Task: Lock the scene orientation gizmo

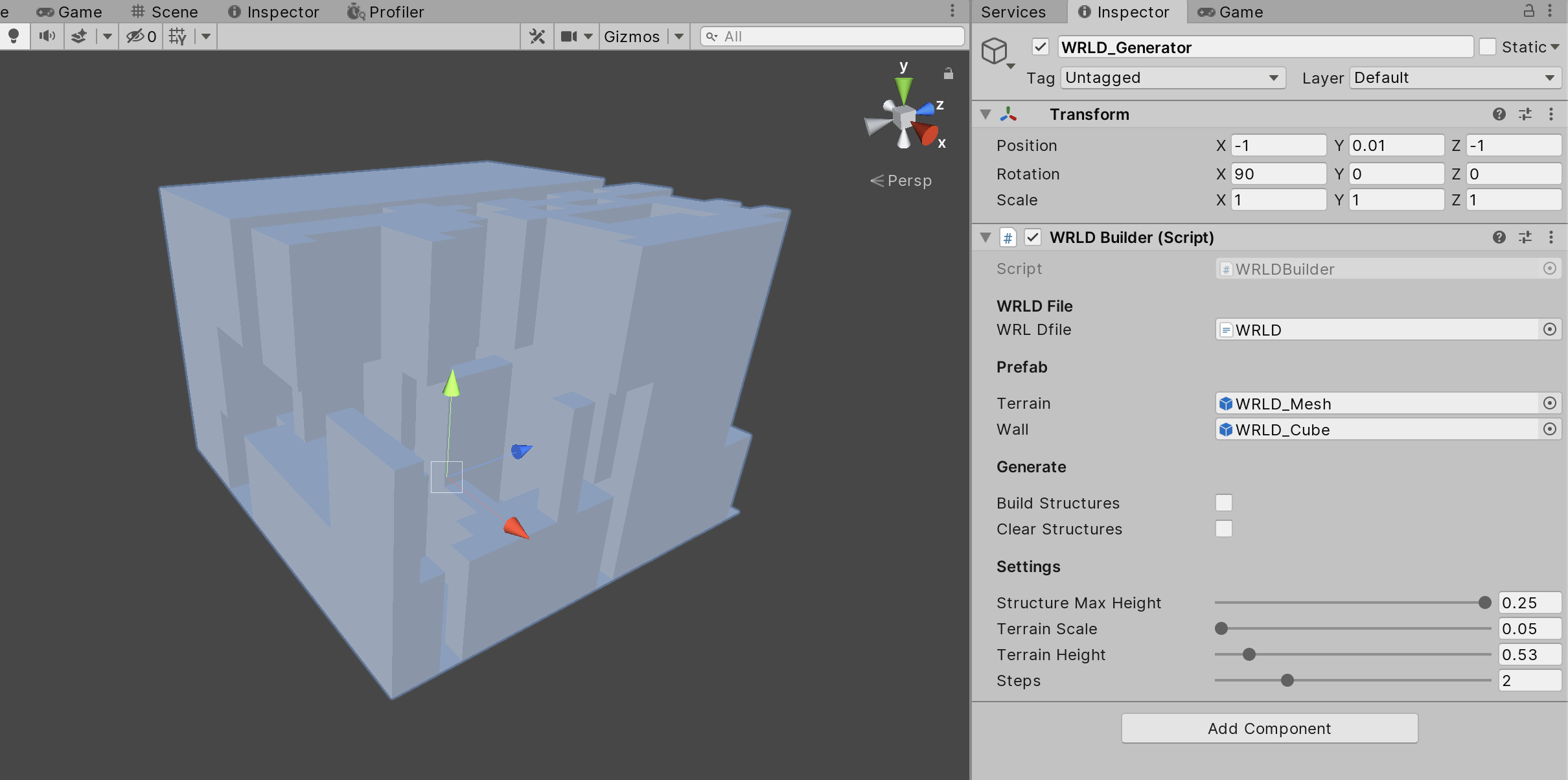Action: (948, 74)
